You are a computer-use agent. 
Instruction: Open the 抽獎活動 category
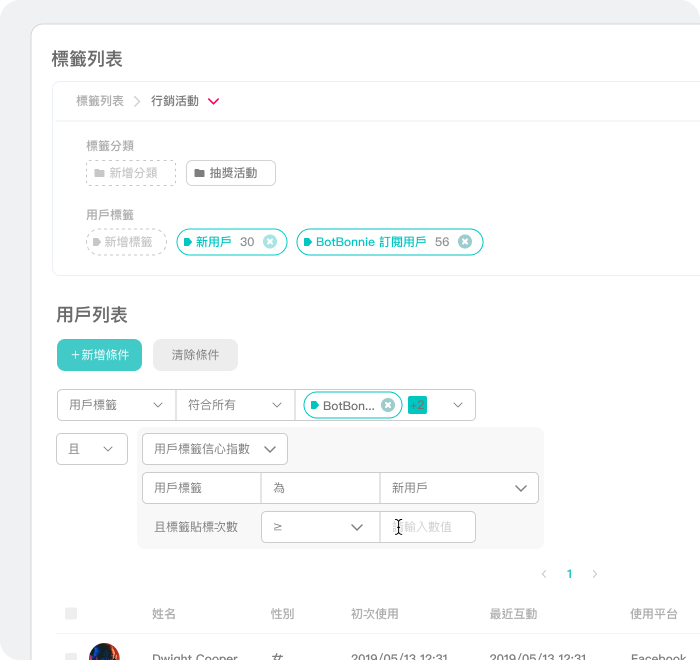click(x=231, y=173)
